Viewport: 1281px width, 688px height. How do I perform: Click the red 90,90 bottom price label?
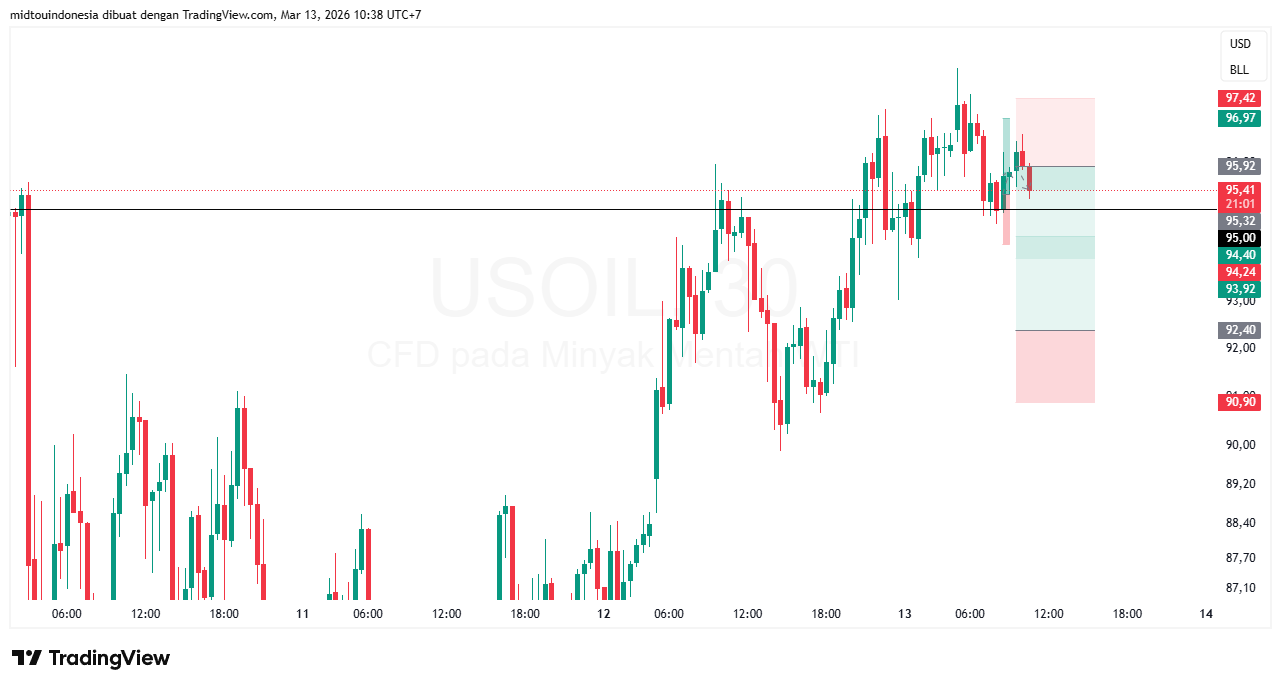click(1240, 402)
